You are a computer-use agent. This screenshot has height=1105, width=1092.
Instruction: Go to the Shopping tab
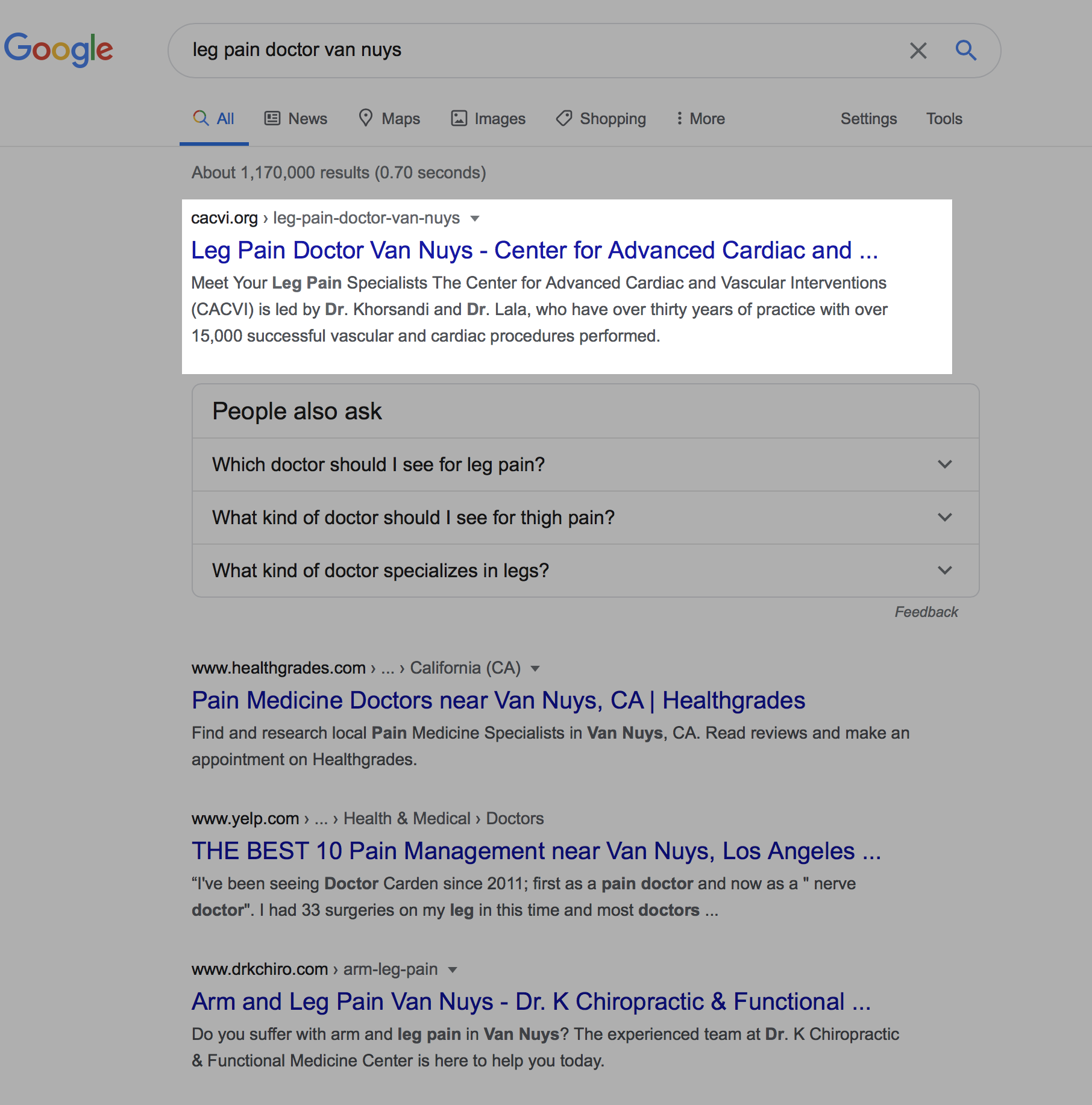pos(601,119)
